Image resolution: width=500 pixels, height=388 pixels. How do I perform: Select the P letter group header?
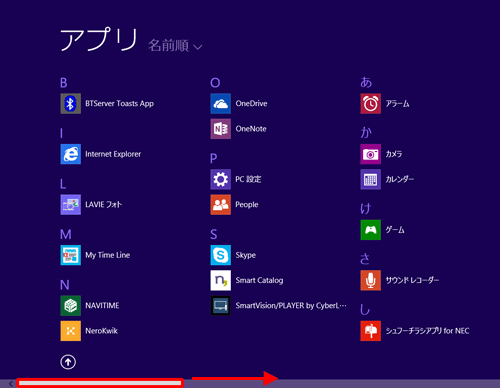214,158
